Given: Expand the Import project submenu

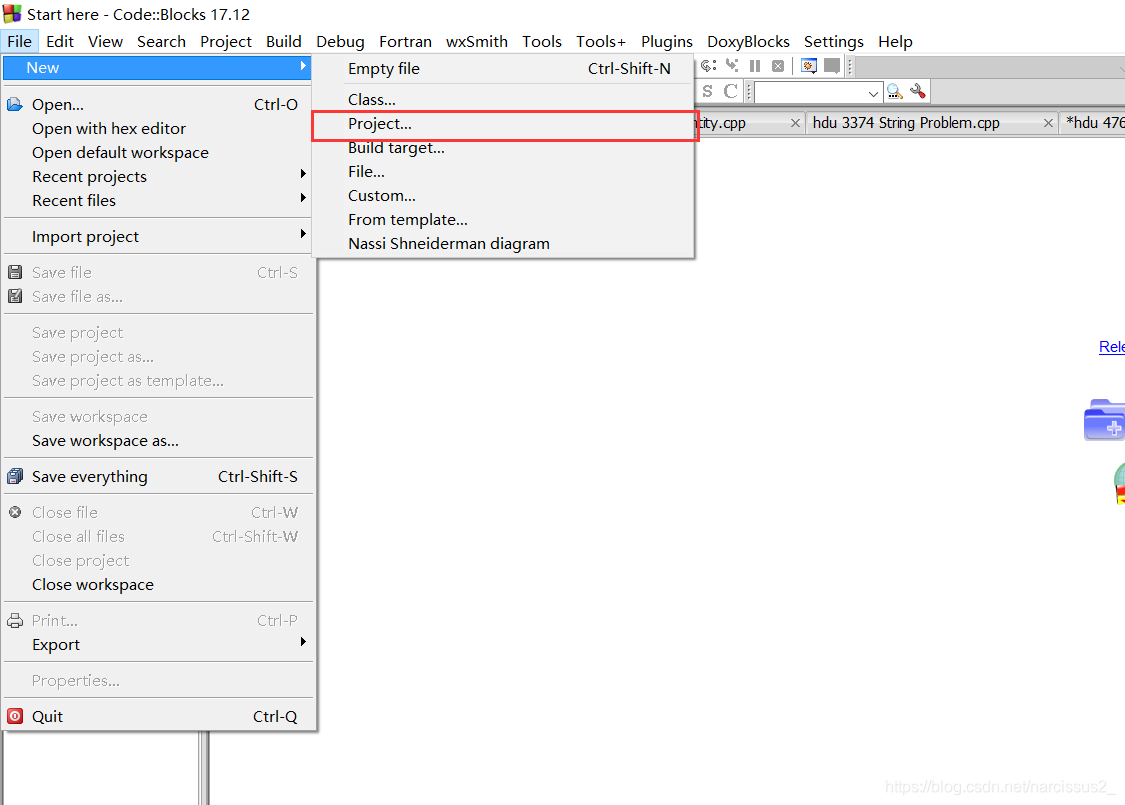Looking at the screenshot, I should tap(303, 233).
